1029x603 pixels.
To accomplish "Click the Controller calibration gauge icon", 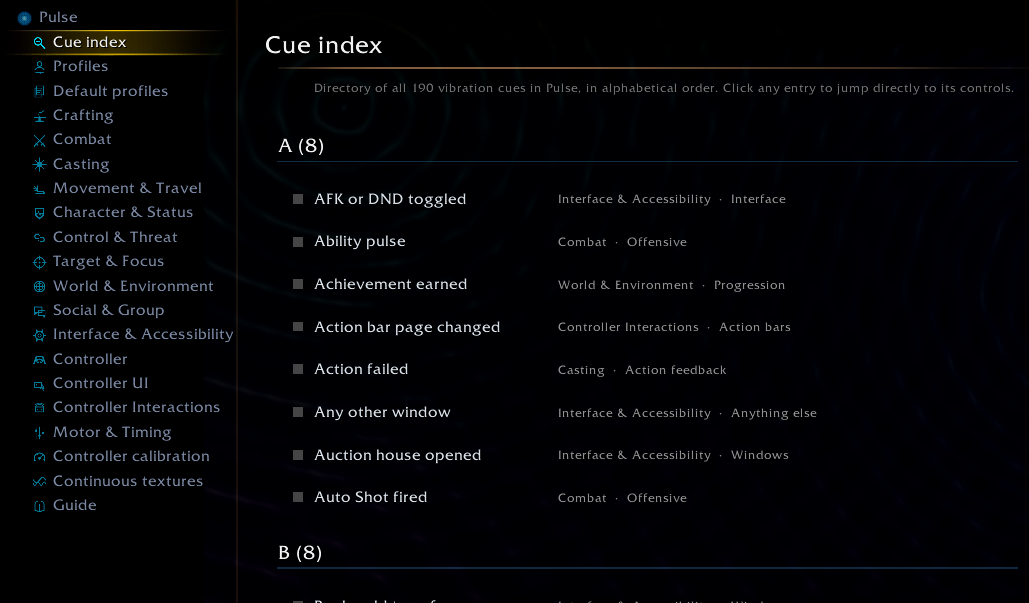I will [x=39, y=457].
